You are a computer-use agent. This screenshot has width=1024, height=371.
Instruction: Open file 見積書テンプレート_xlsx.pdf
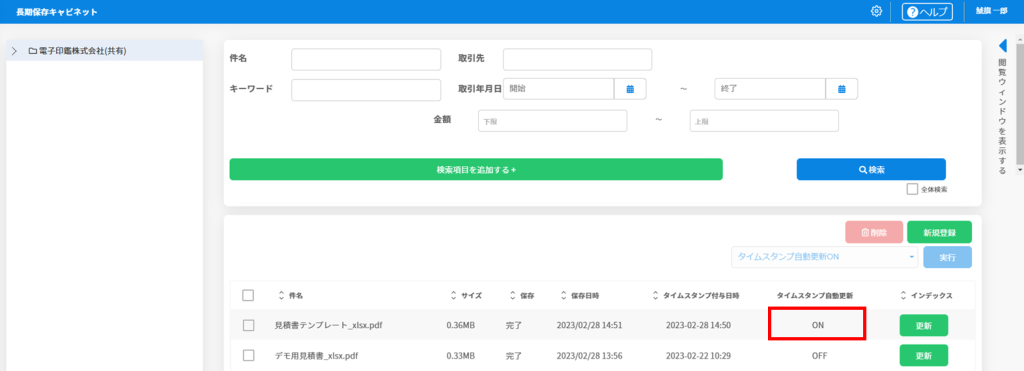pyautogui.click(x=328, y=325)
